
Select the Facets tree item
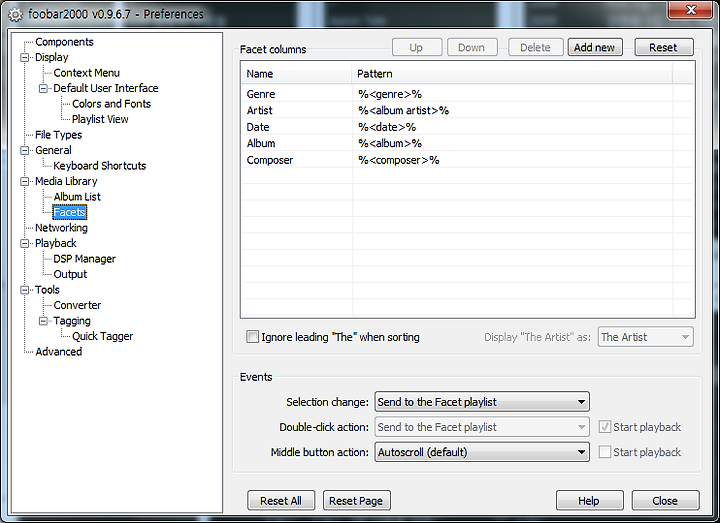point(69,212)
